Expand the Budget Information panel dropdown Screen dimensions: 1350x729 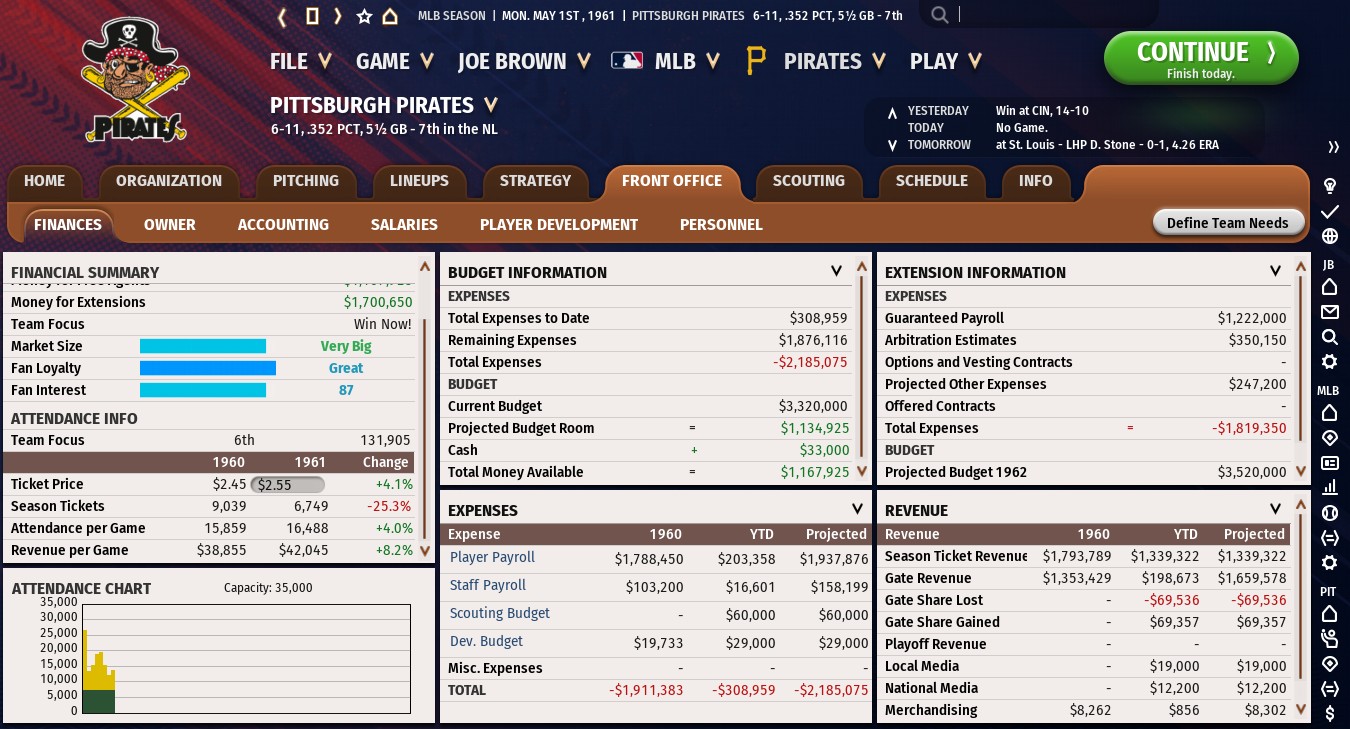(x=837, y=271)
